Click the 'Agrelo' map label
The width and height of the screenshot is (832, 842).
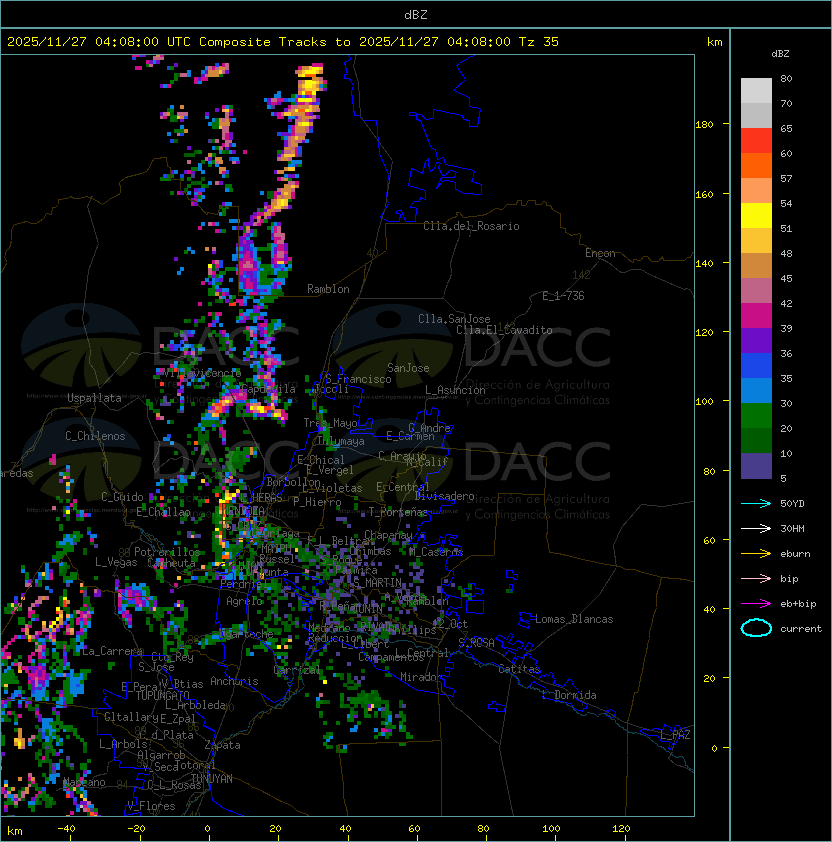coord(244,601)
